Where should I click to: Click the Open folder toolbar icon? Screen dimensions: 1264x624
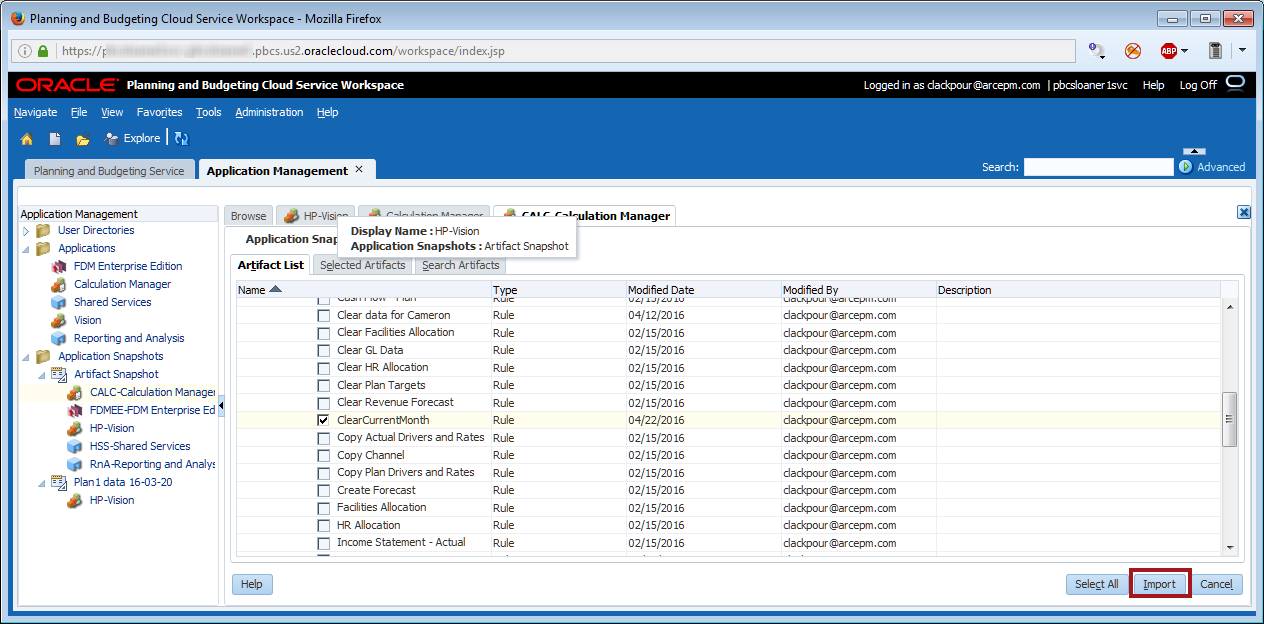pos(83,139)
